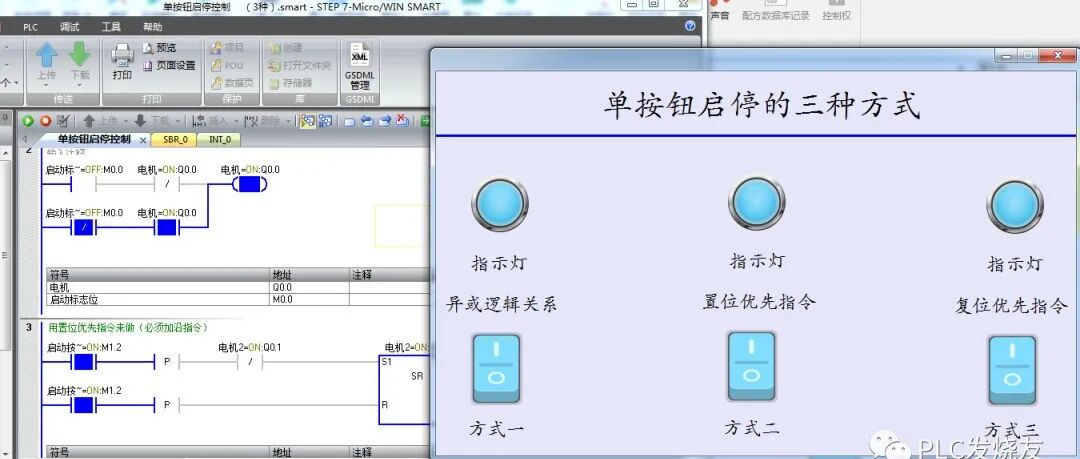Click the 异或逻辑关系 indicator lamp
Screen dimensions: 1080x459
tap(500, 204)
